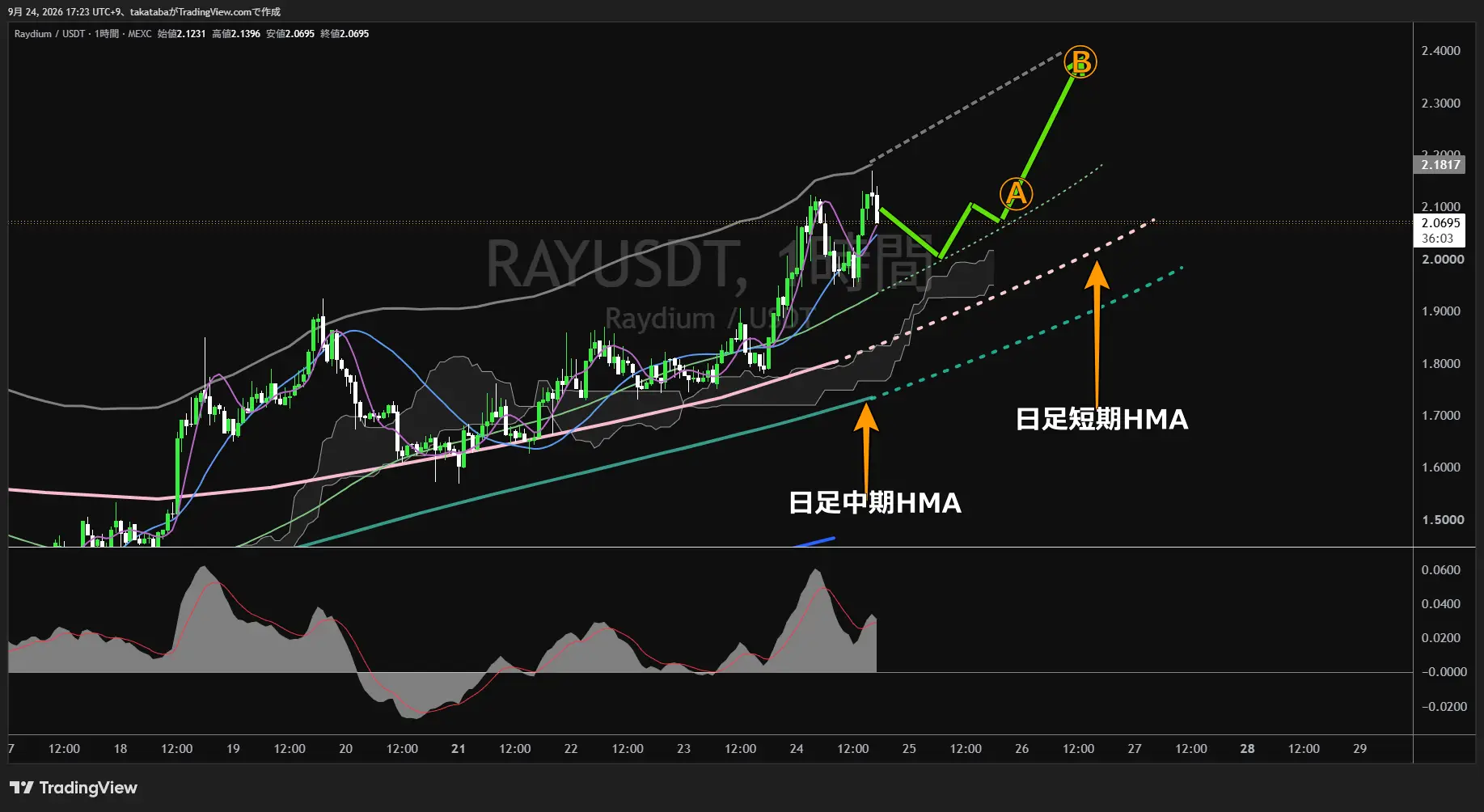
Task: Click the 2.4000 price axis label
Action: 1441,51
